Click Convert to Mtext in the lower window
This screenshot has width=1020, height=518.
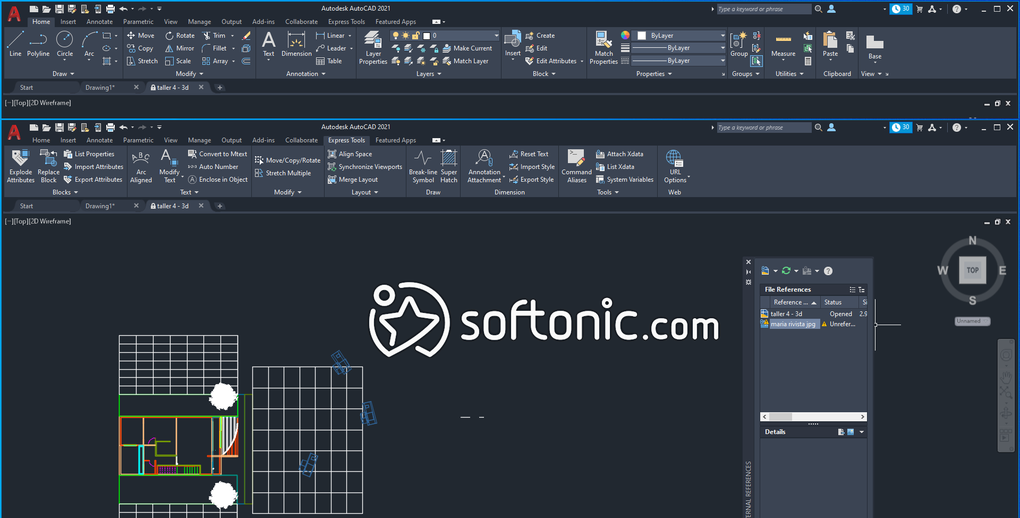tap(217, 154)
